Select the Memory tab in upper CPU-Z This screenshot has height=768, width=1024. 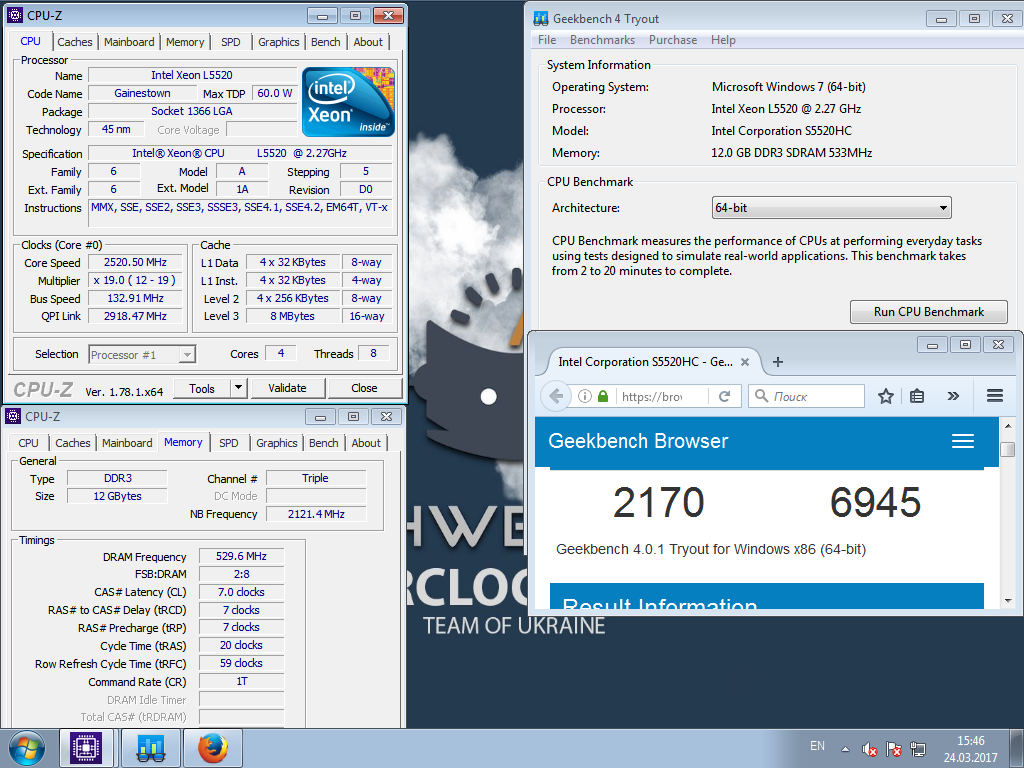185,42
